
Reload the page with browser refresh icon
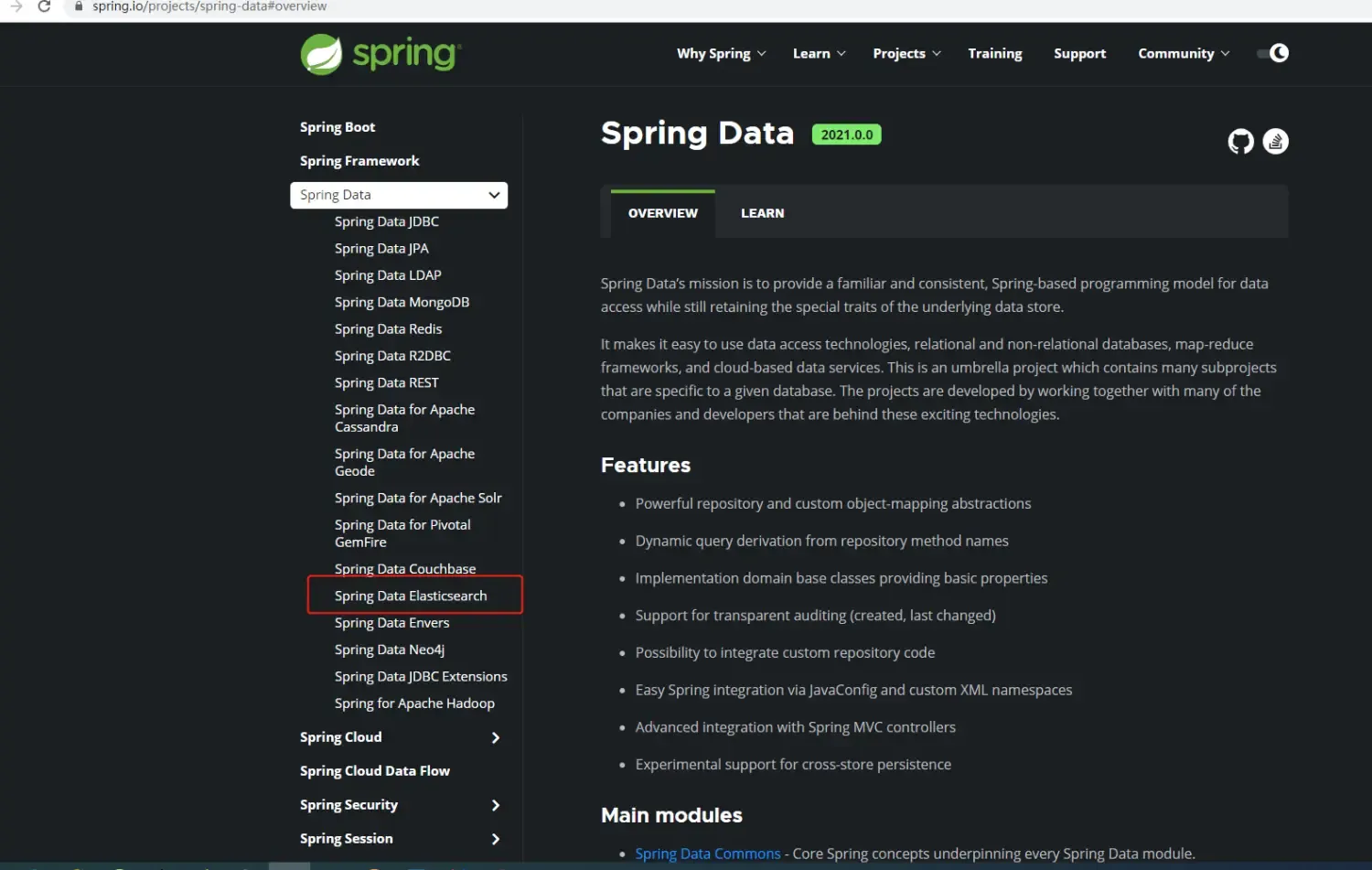[44, 6]
